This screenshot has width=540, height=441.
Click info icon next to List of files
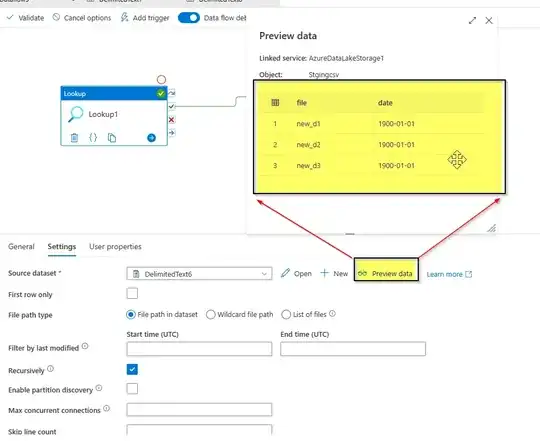pos(332,314)
